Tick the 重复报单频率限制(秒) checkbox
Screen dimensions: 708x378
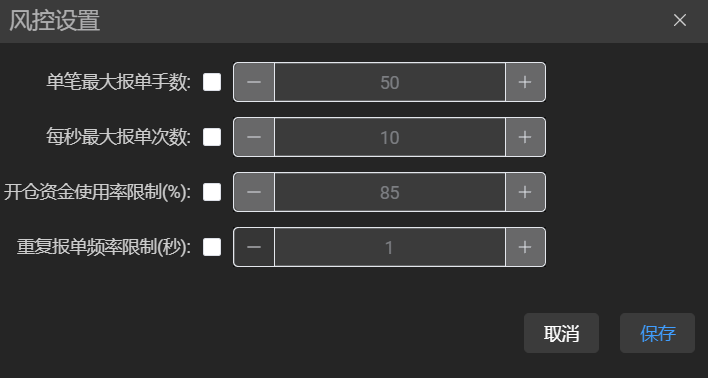pos(212,247)
